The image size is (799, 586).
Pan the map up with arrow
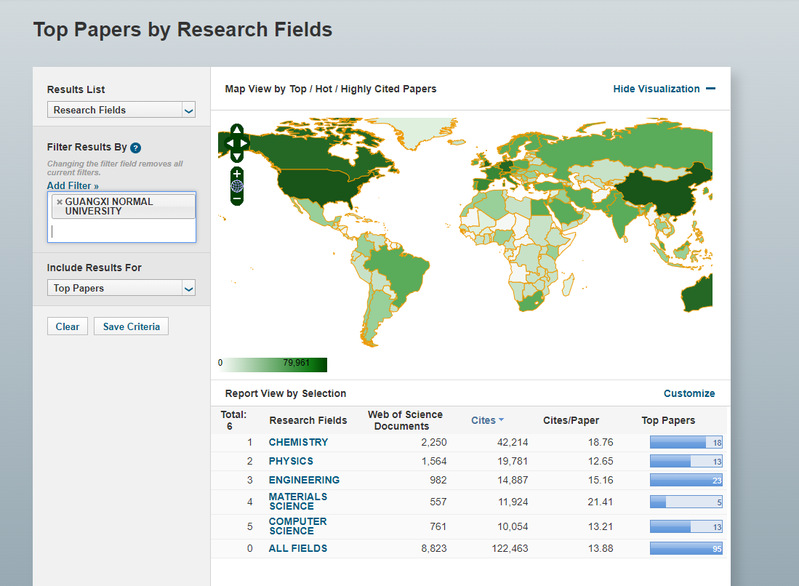(x=237, y=131)
